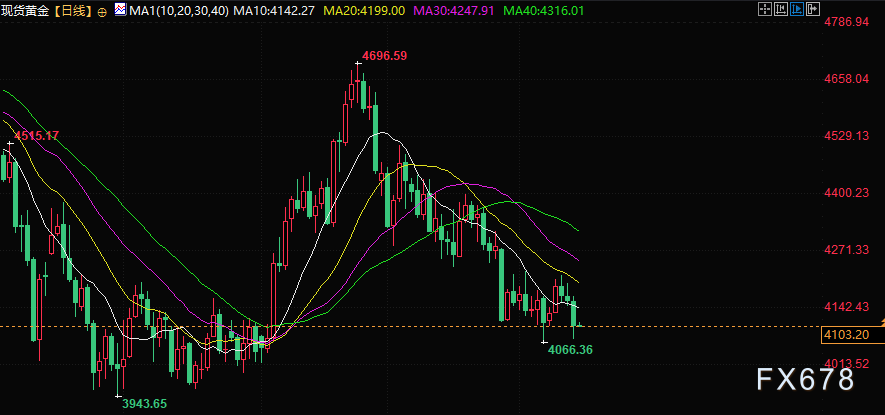Click the blue highlighted axis play icon

(797, 9)
